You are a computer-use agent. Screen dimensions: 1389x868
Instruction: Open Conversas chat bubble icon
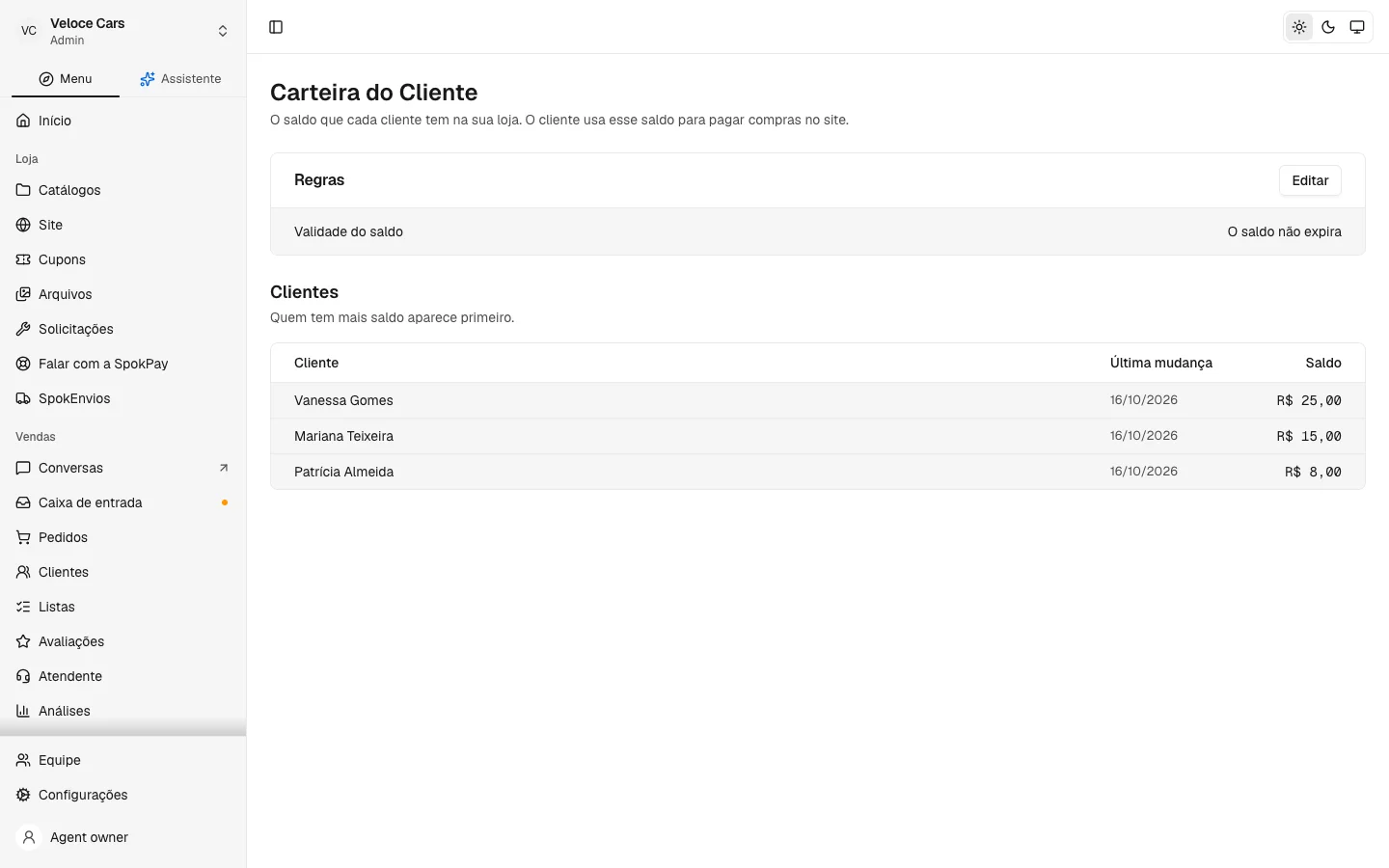tap(23, 468)
